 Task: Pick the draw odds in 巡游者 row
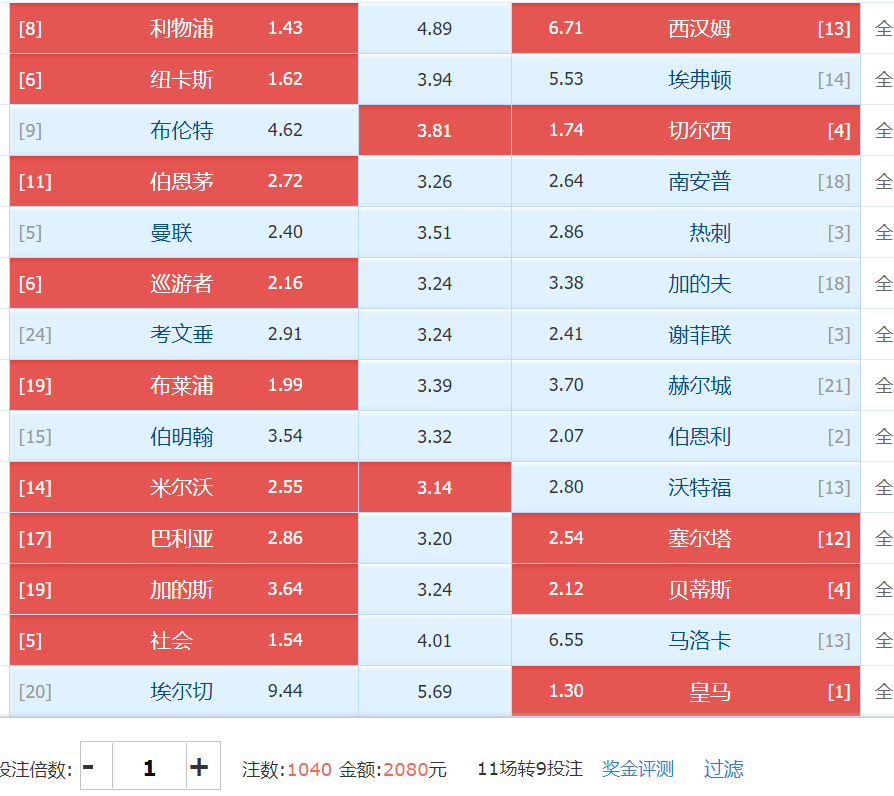[x=434, y=283]
